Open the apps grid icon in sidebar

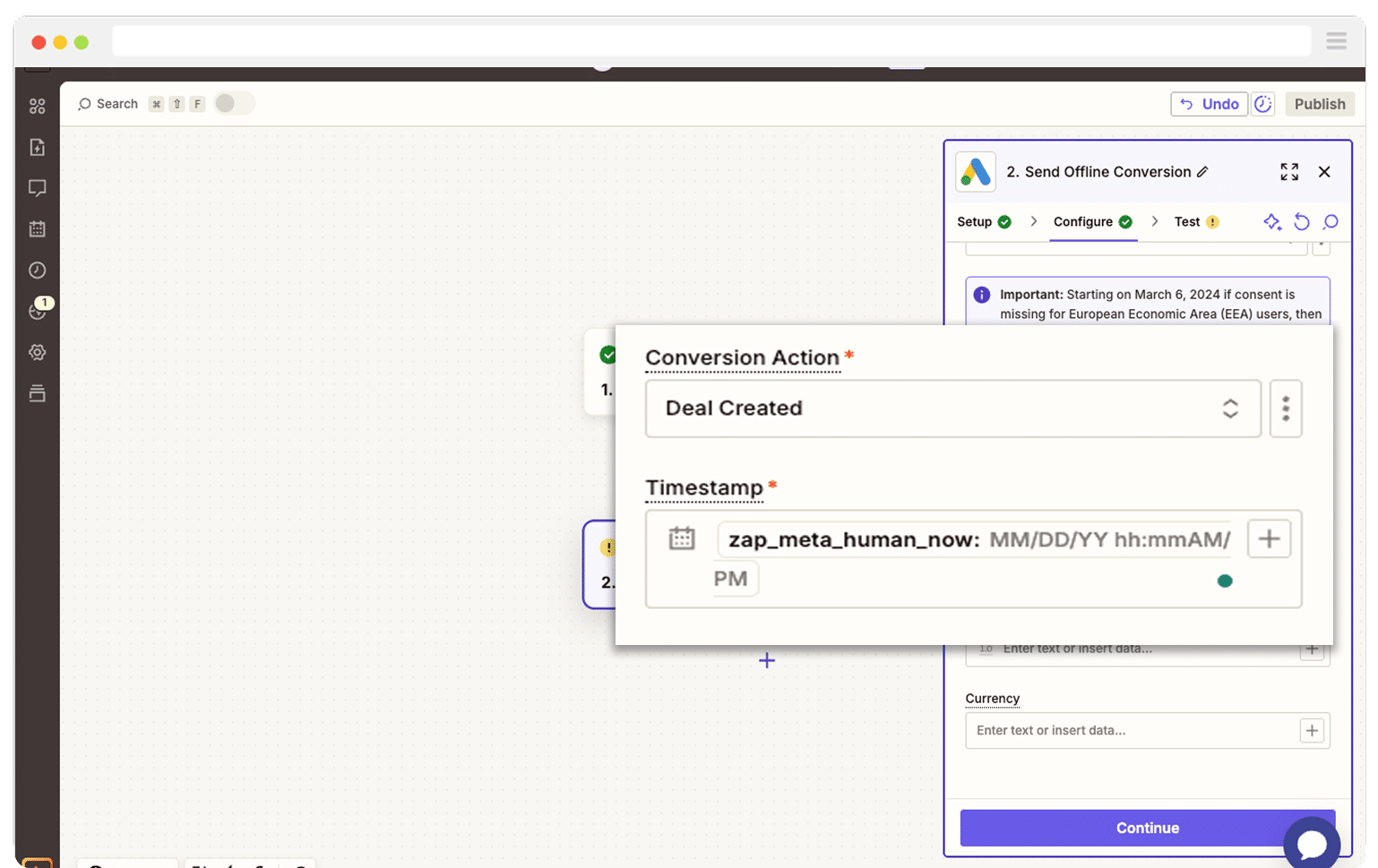point(37,107)
